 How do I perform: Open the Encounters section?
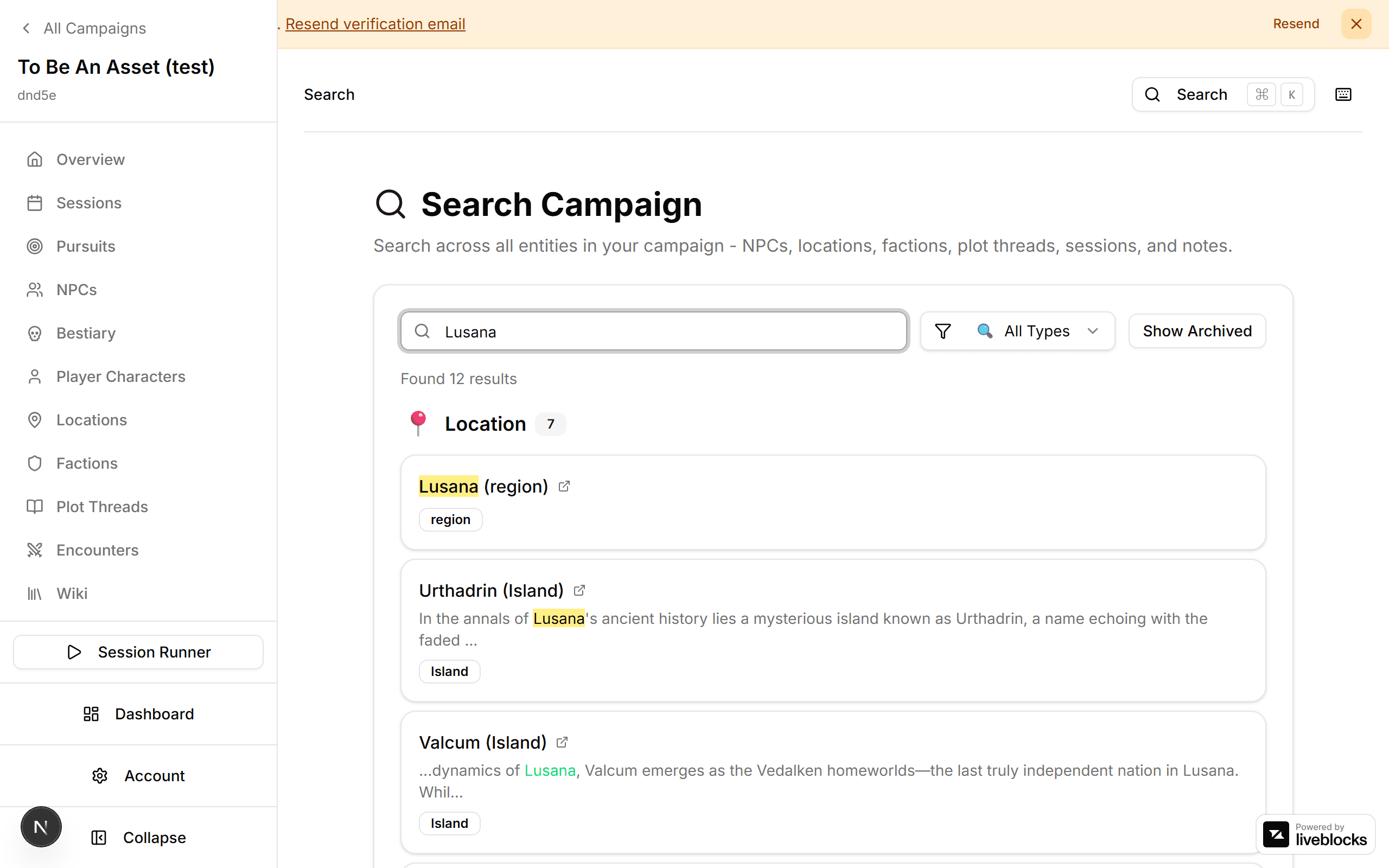pyautogui.click(x=97, y=550)
